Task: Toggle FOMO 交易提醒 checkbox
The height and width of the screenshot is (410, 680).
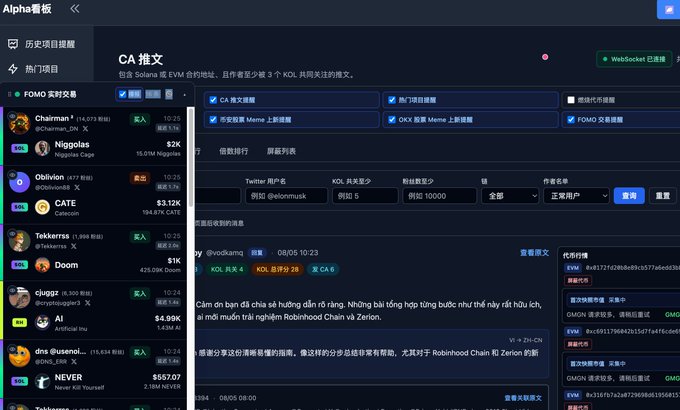Action: [x=571, y=119]
